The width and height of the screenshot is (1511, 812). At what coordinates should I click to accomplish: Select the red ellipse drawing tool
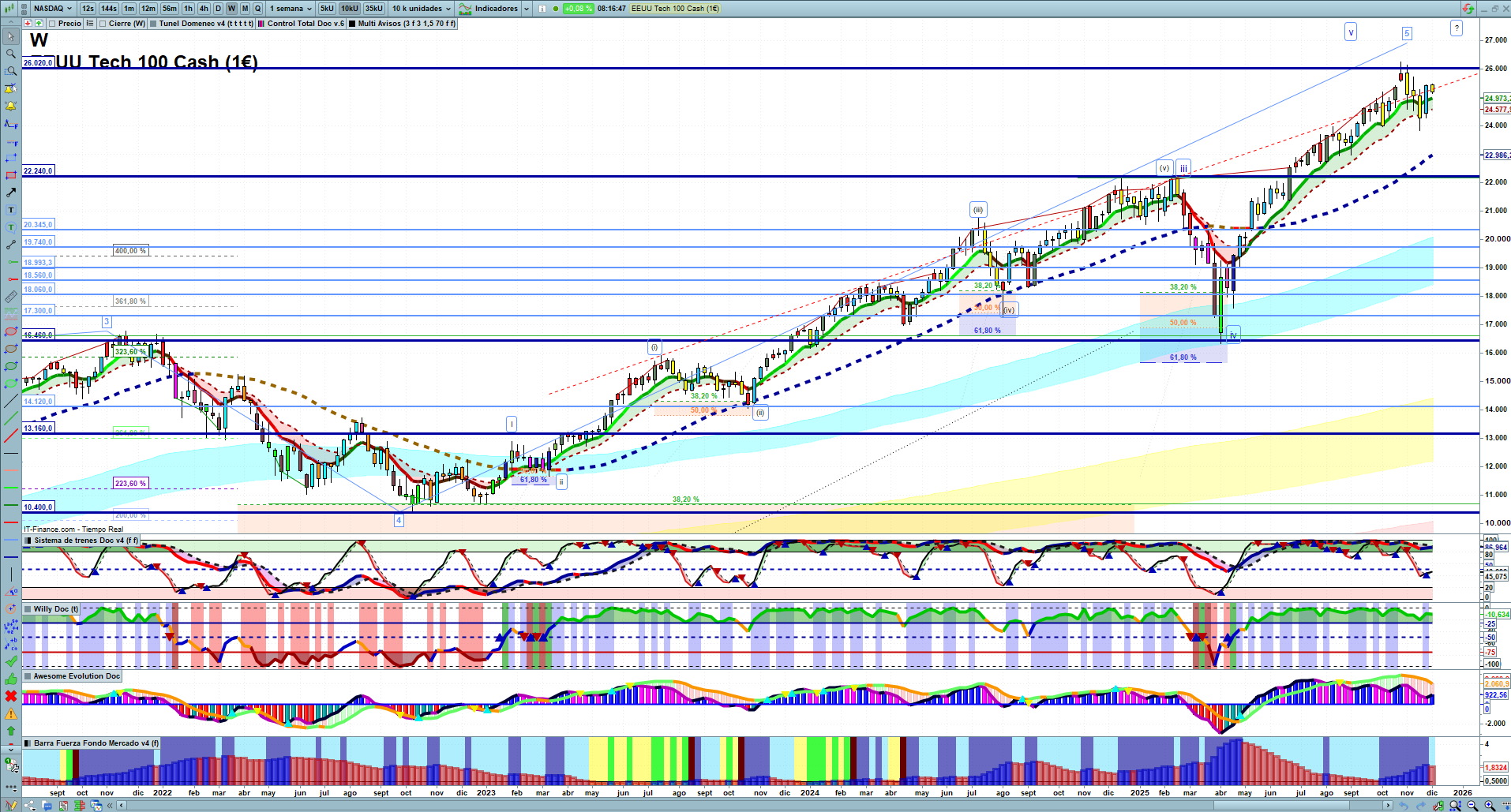click(11, 331)
